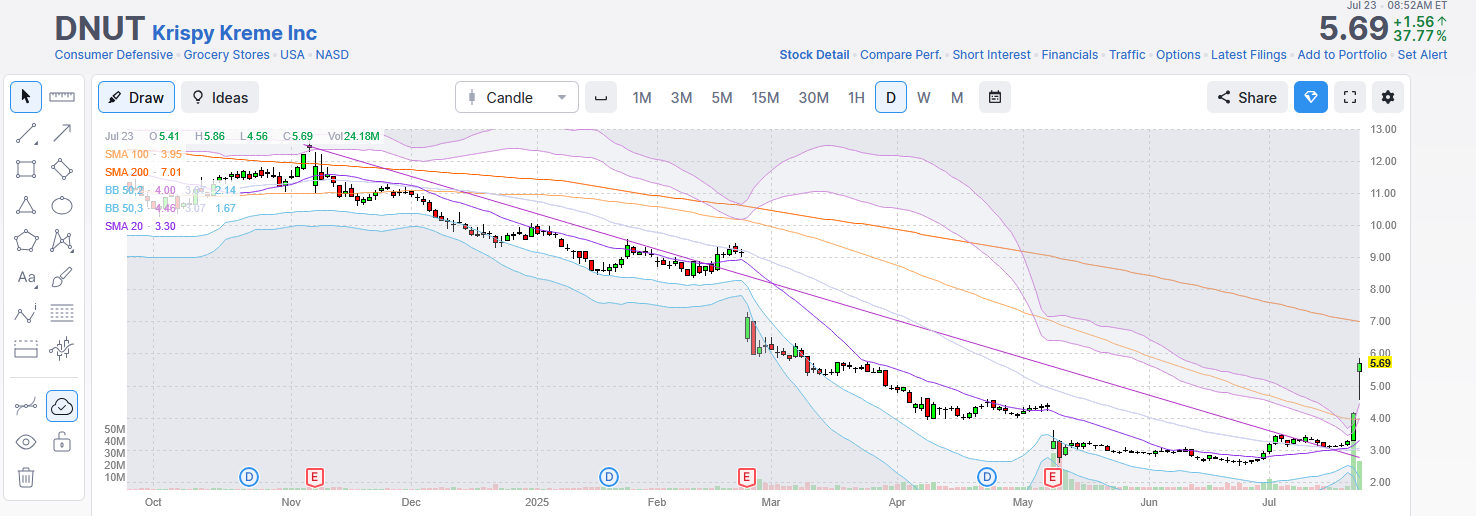The height and width of the screenshot is (516, 1476).
Task: Switch to the 1H timeframe
Action: [x=856, y=97]
